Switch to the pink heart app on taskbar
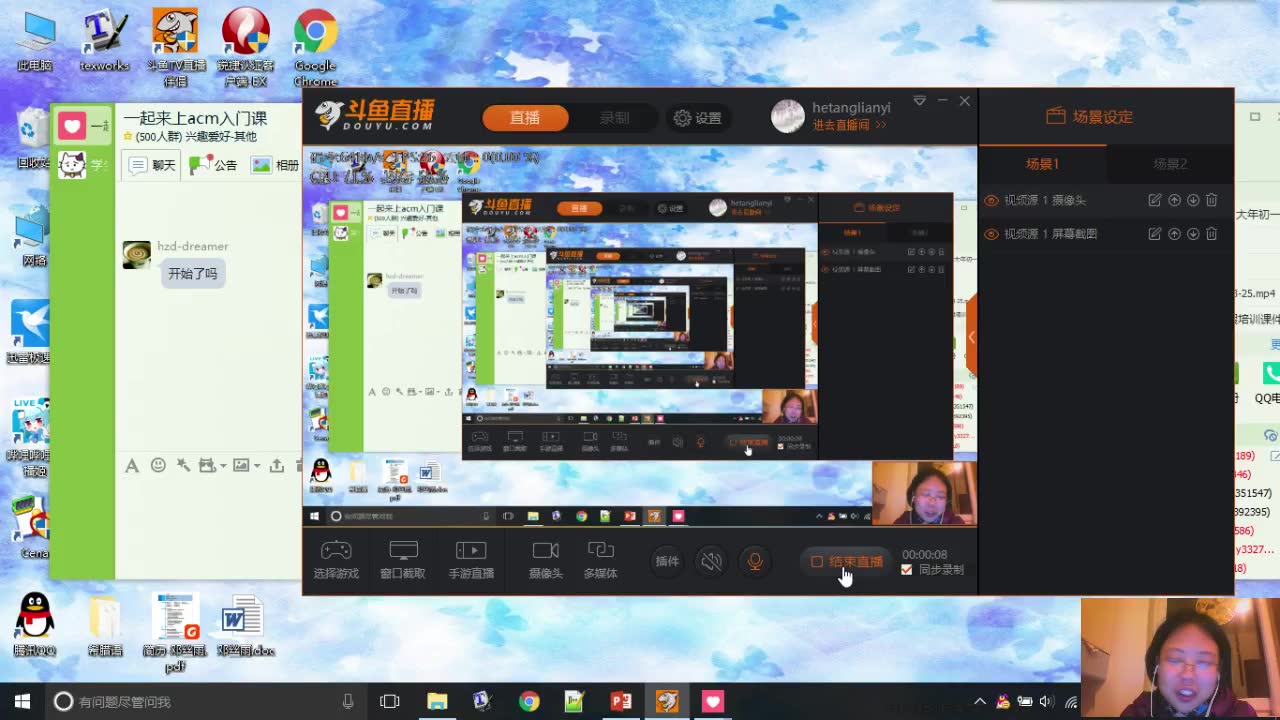Viewport: 1280px width, 720px height. [713, 702]
